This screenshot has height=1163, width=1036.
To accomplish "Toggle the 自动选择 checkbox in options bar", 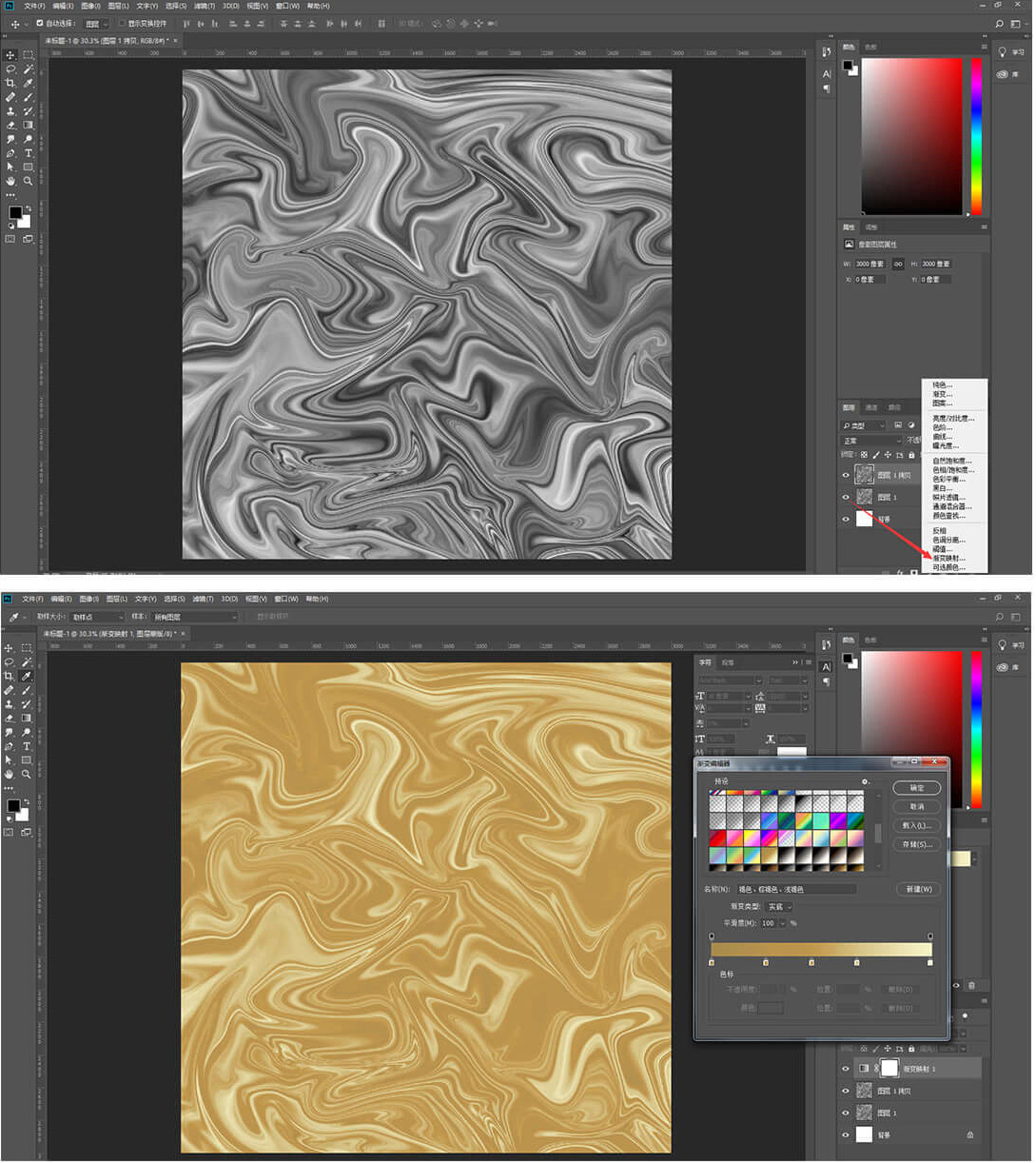I will (x=40, y=23).
